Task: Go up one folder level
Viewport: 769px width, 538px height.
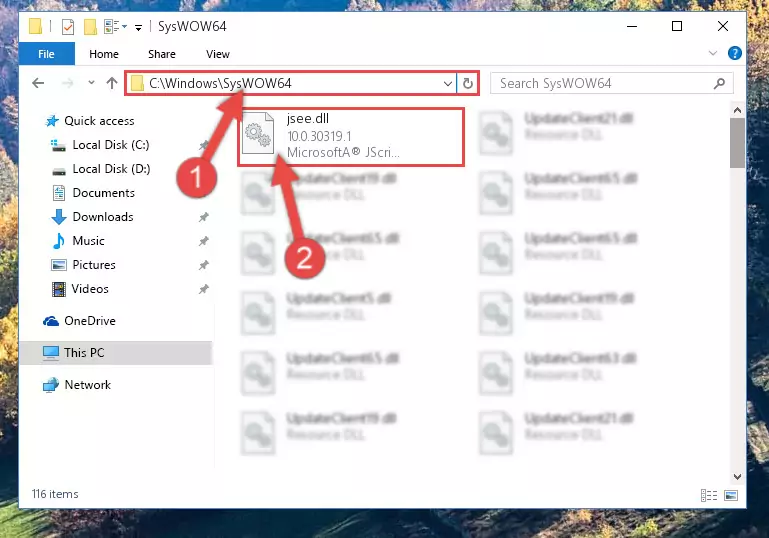Action: point(112,83)
